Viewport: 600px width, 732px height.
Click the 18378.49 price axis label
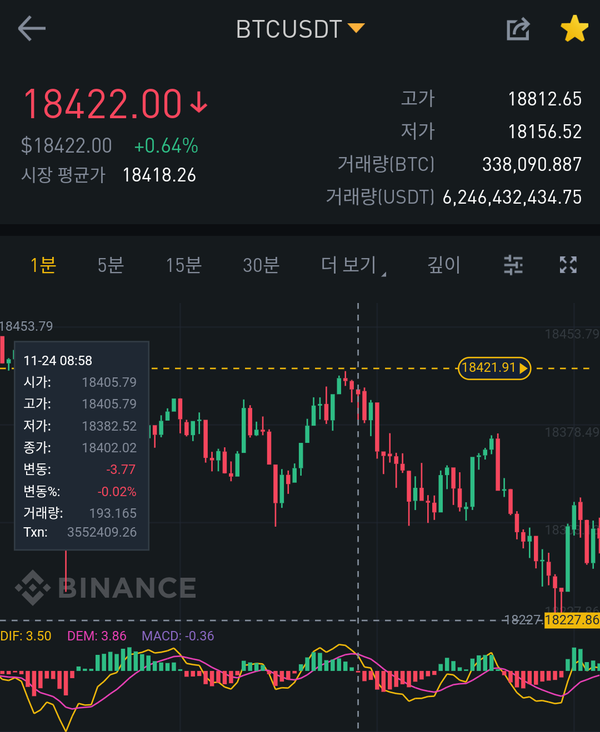(x=572, y=432)
